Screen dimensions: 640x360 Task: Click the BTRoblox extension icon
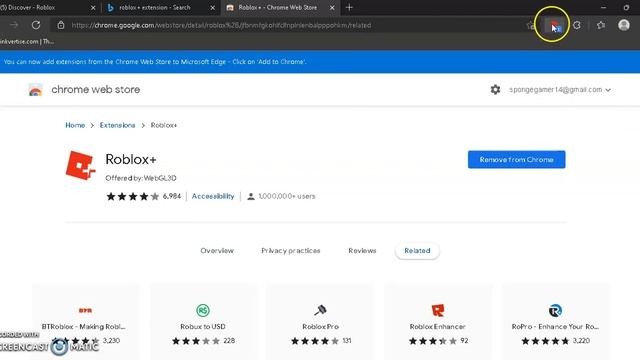coord(85,311)
